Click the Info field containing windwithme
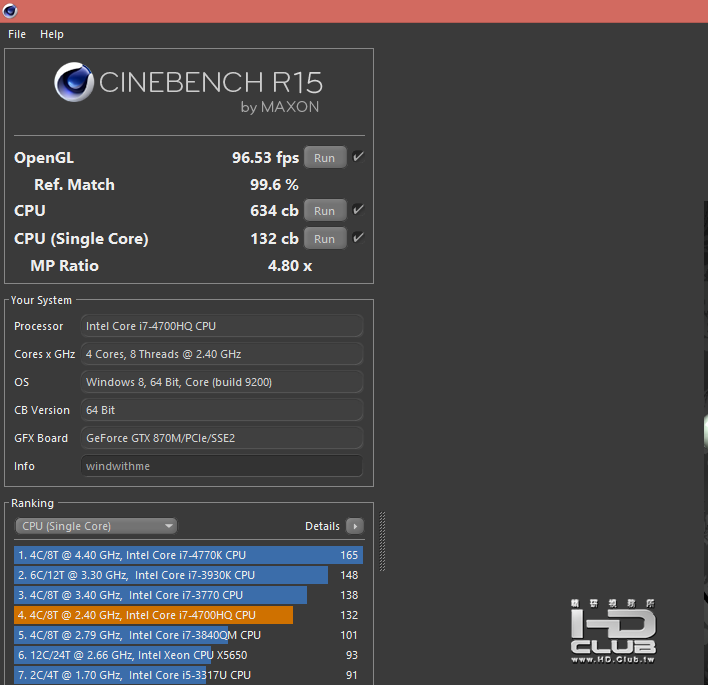The width and height of the screenshot is (708, 685). point(222,466)
